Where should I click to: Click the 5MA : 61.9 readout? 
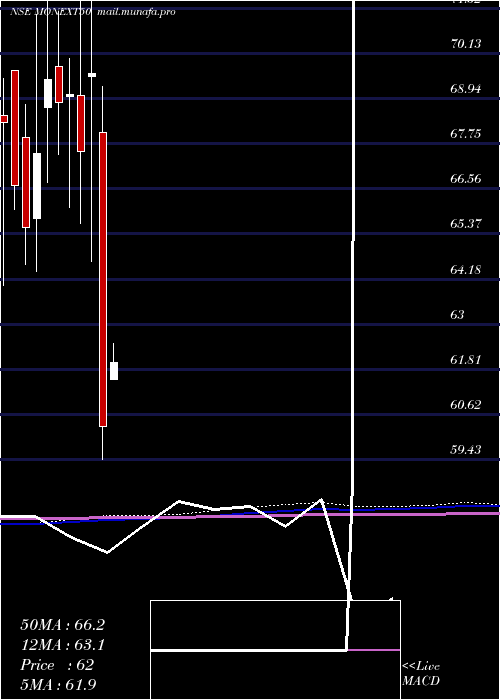[58, 685]
